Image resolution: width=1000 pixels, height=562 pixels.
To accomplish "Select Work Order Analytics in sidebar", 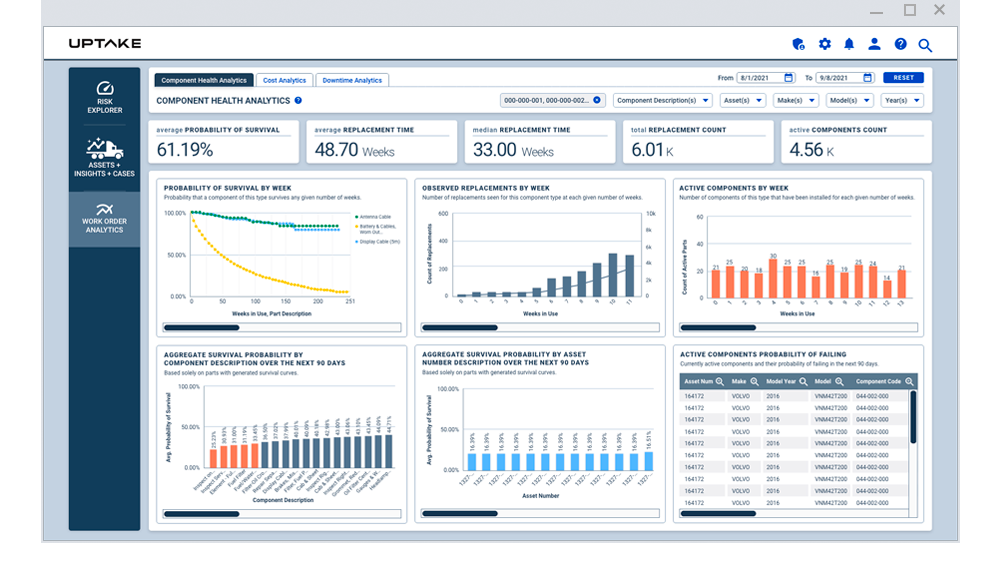I will [104, 219].
